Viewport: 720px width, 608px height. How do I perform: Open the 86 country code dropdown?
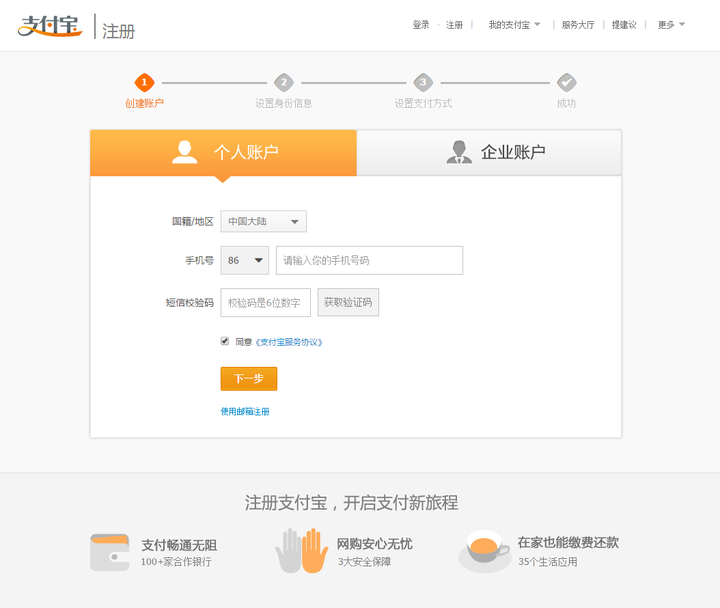tap(245, 260)
